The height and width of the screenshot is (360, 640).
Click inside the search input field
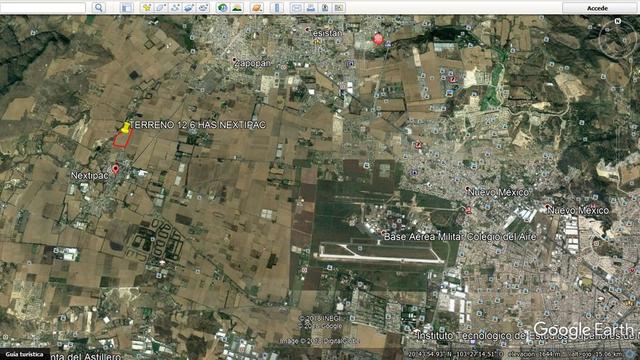[x=43, y=7]
